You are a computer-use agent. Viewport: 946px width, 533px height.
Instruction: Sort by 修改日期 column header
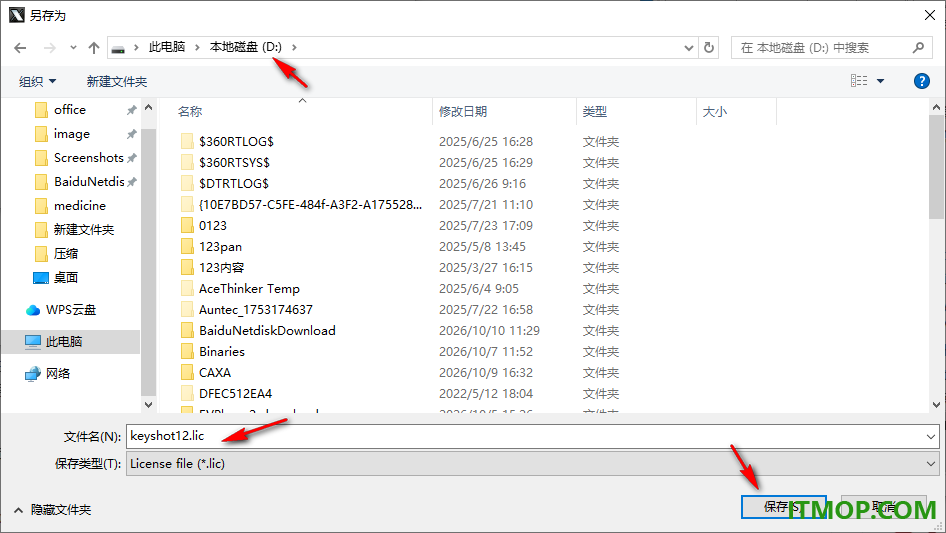(463, 112)
